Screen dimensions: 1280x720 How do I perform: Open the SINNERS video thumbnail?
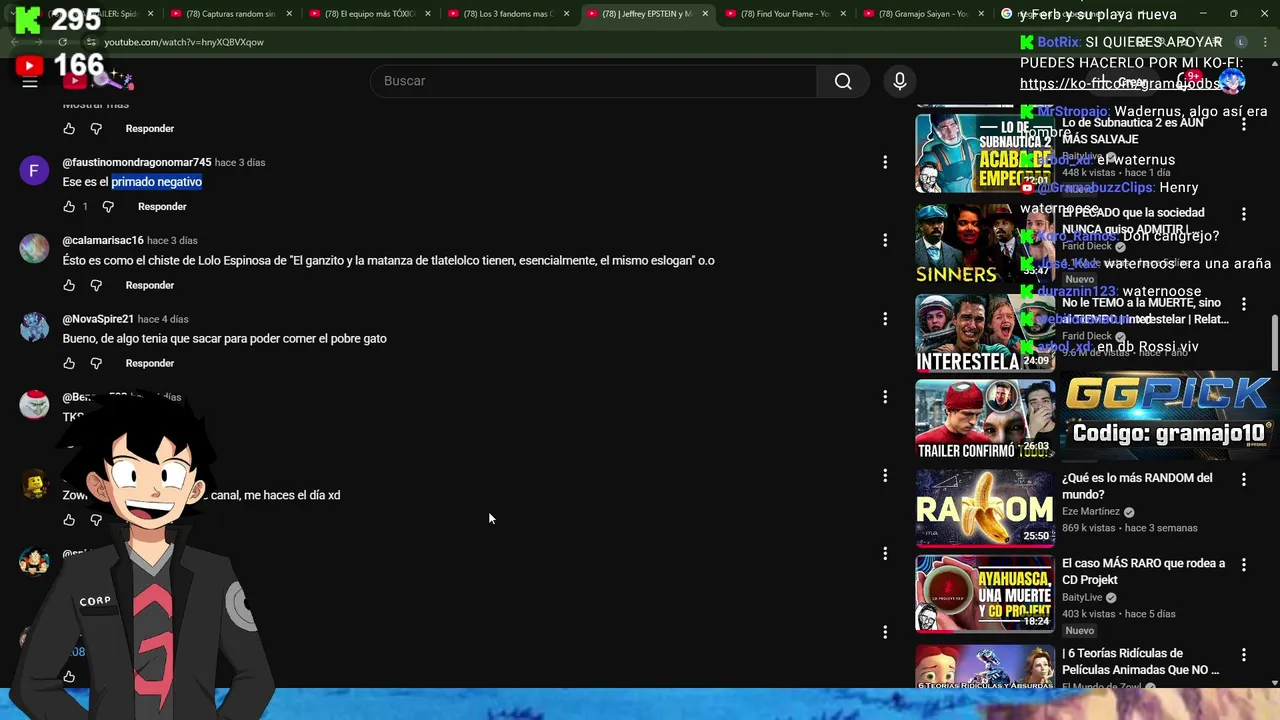[x=985, y=243]
